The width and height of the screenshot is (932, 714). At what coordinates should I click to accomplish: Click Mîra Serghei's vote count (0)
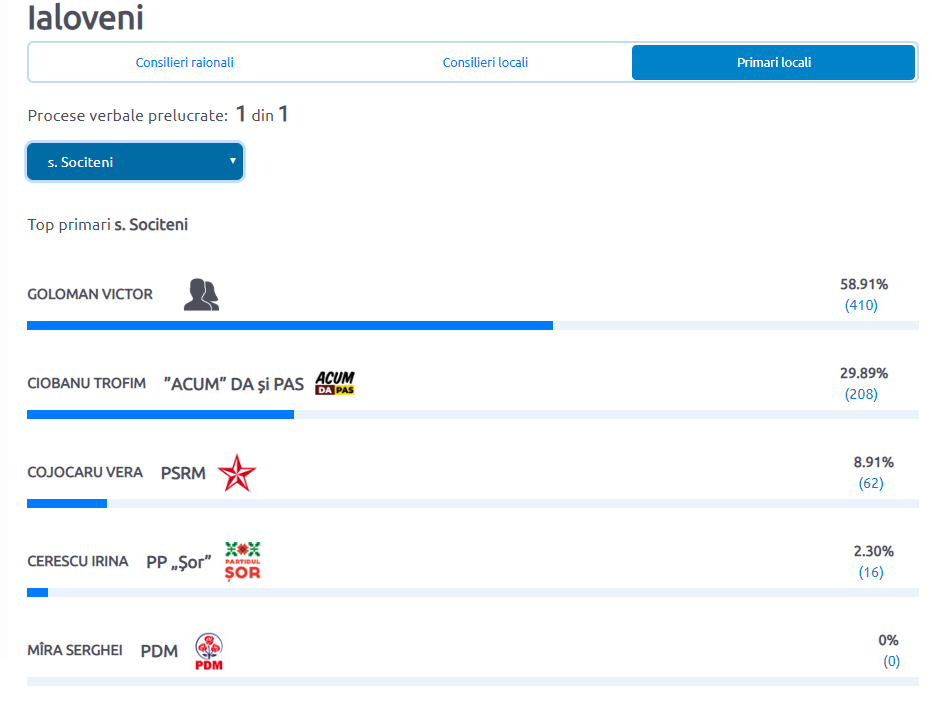(892, 662)
